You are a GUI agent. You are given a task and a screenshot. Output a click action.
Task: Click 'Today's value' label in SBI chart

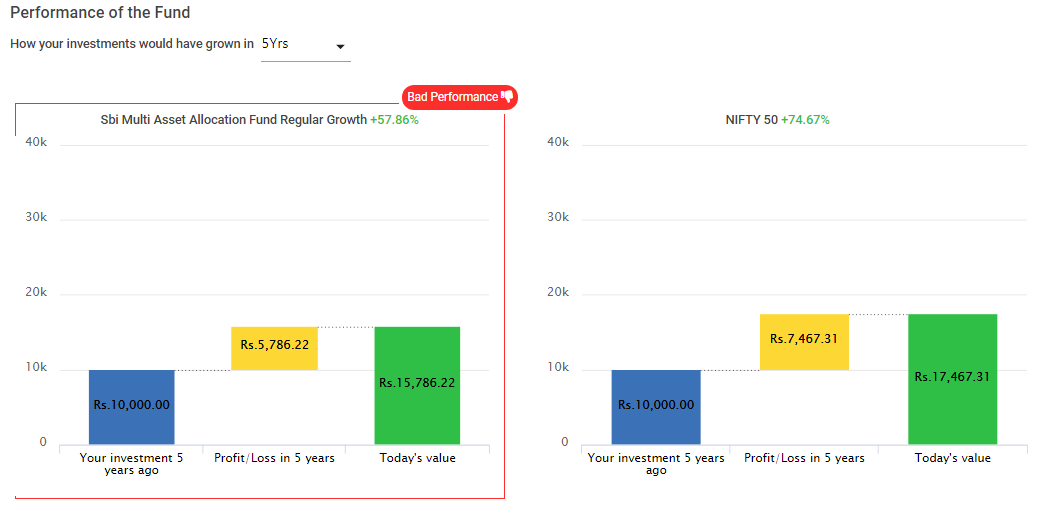(x=417, y=458)
